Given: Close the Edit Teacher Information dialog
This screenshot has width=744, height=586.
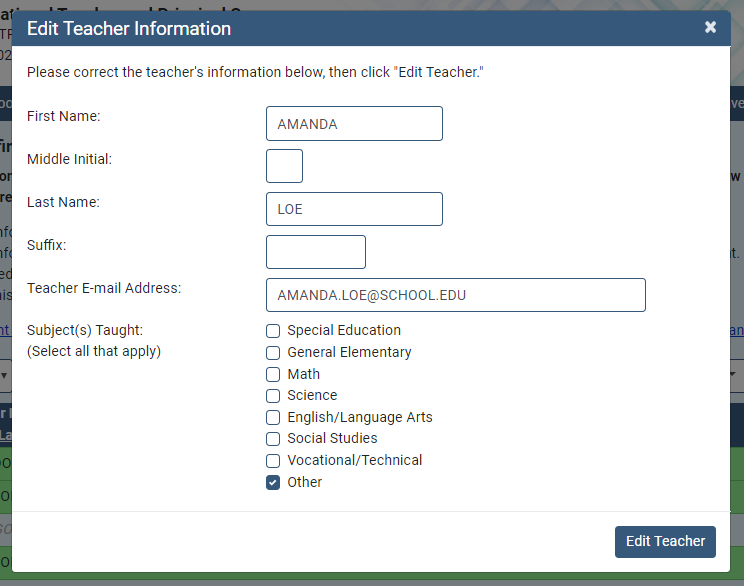Looking at the screenshot, I should point(710,28).
